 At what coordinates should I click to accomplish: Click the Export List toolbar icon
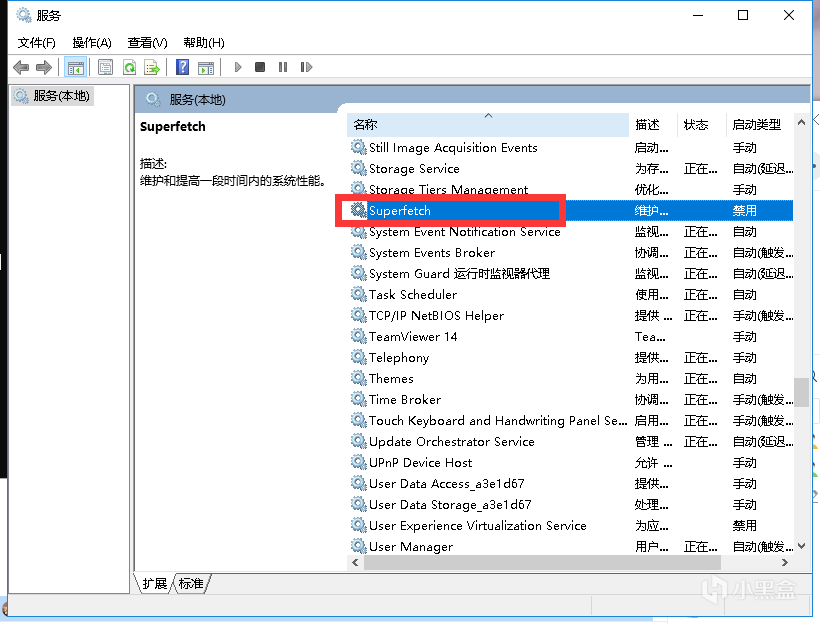click(152, 67)
